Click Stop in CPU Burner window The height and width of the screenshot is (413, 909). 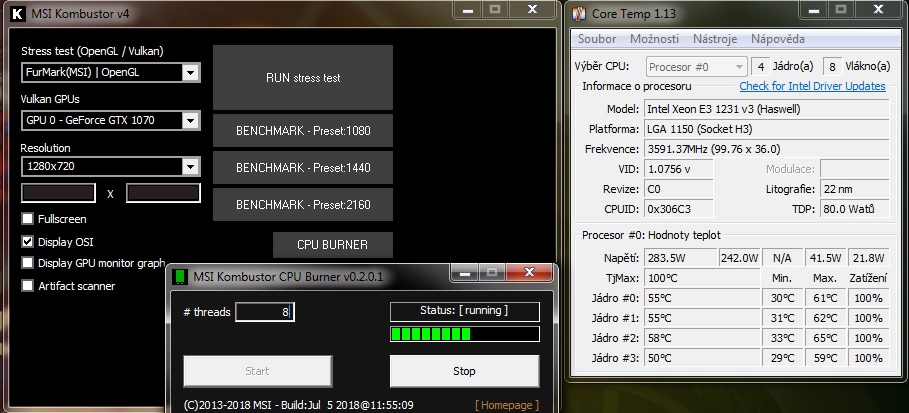click(464, 371)
